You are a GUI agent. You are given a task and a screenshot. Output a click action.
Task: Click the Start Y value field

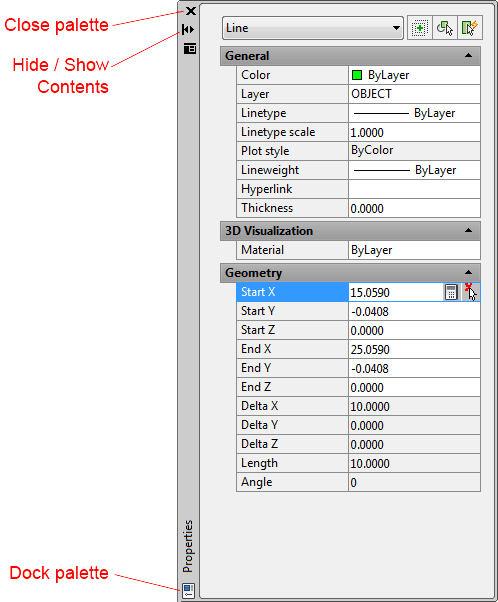(x=414, y=311)
